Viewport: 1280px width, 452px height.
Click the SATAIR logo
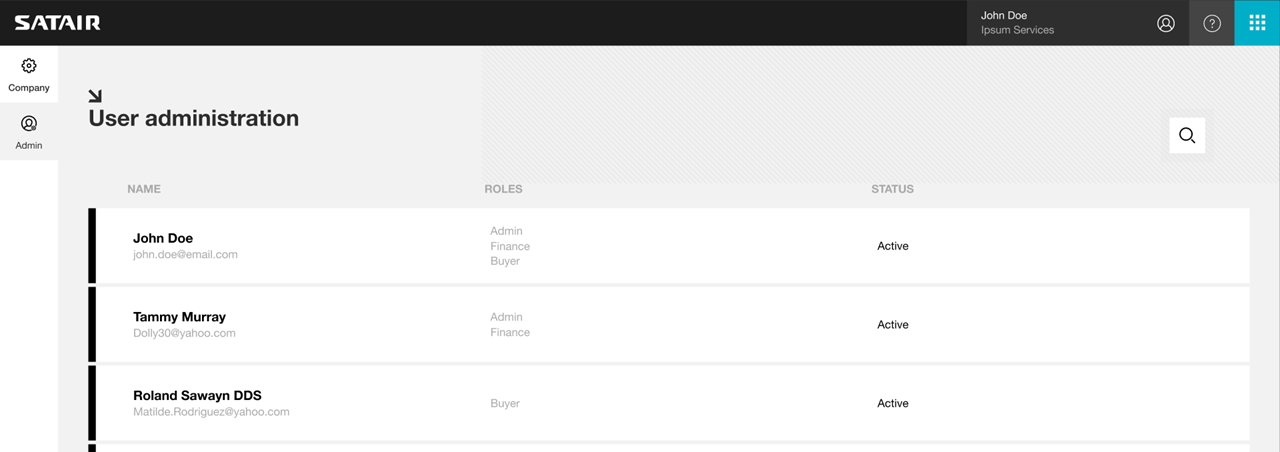57,23
